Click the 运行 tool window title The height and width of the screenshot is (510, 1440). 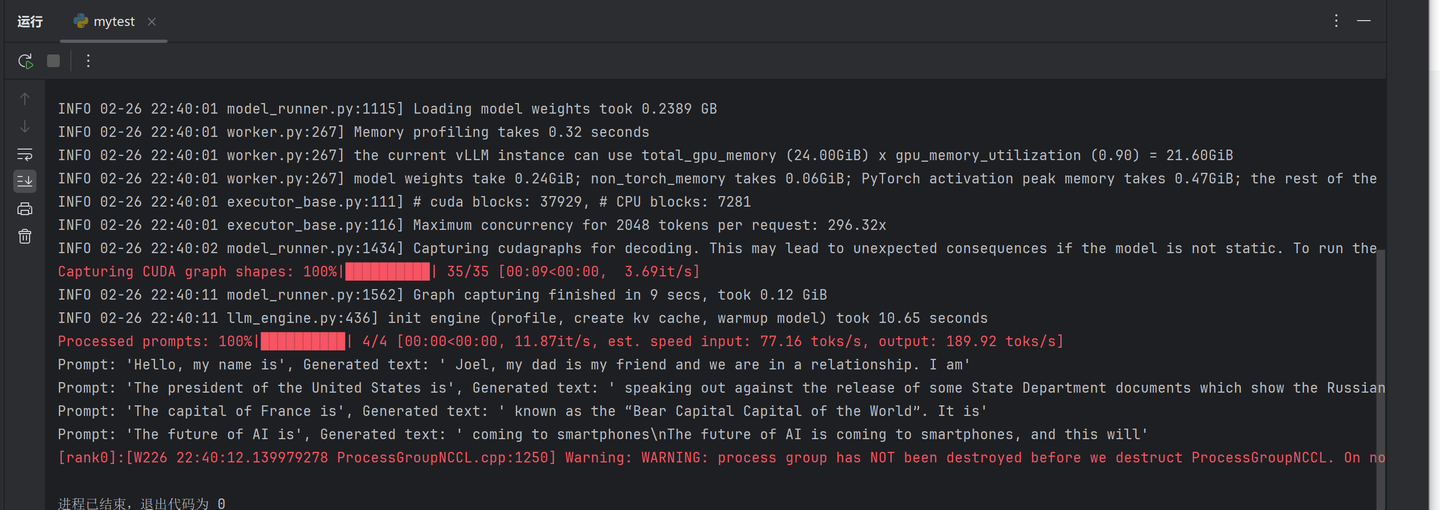30,21
